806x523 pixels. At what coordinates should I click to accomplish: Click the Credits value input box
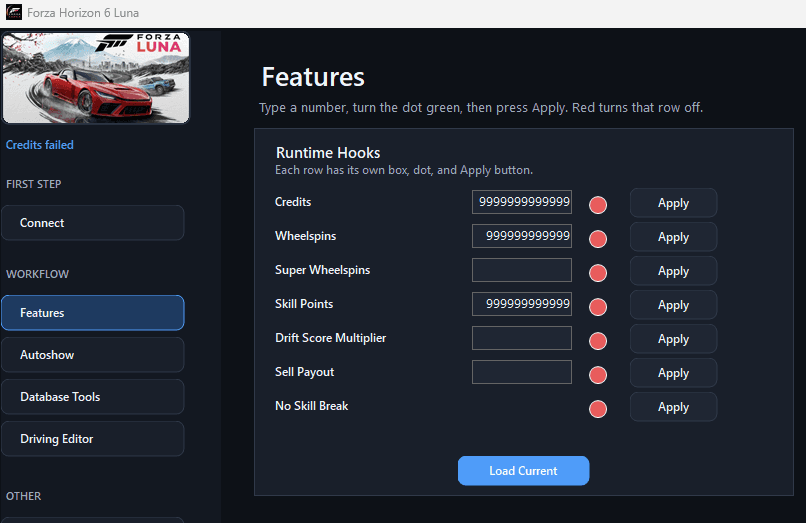click(522, 202)
